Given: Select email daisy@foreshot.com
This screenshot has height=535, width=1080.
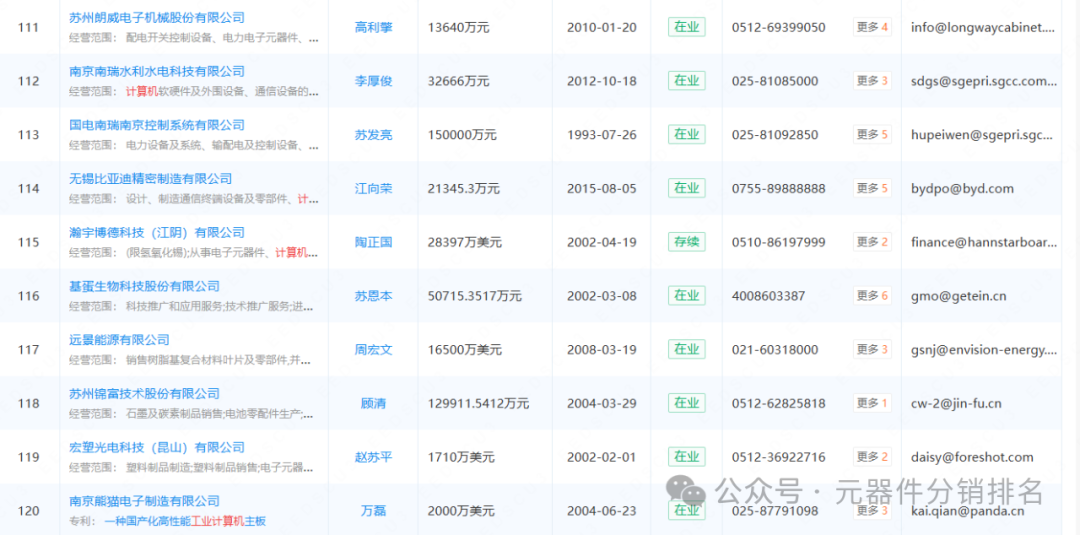Looking at the screenshot, I should 972,457.
